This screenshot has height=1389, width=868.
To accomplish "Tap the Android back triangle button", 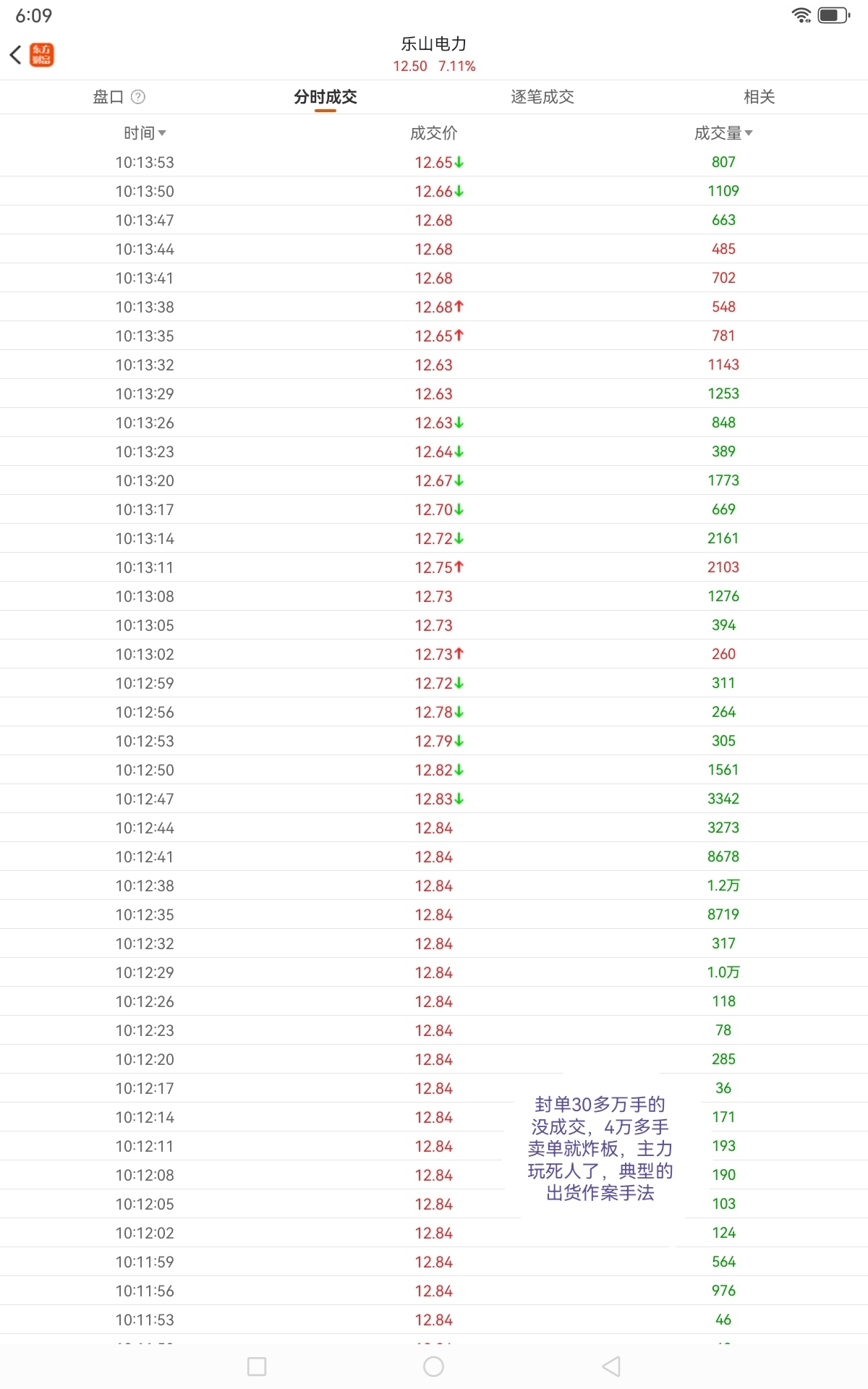I will (611, 1367).
